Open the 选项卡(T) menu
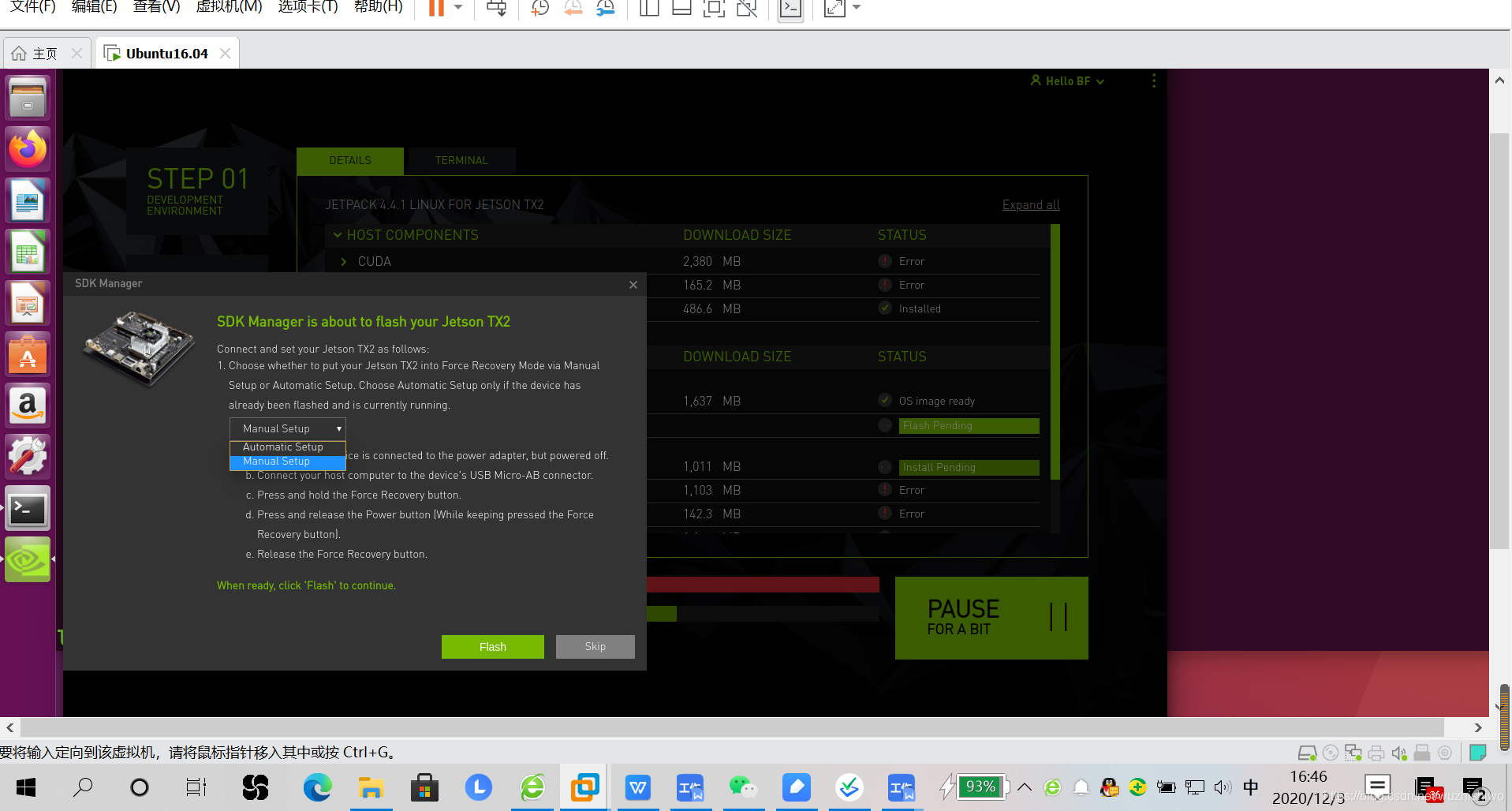The height and width of the screenshot is (811, 1512). [x=308, y=7]
